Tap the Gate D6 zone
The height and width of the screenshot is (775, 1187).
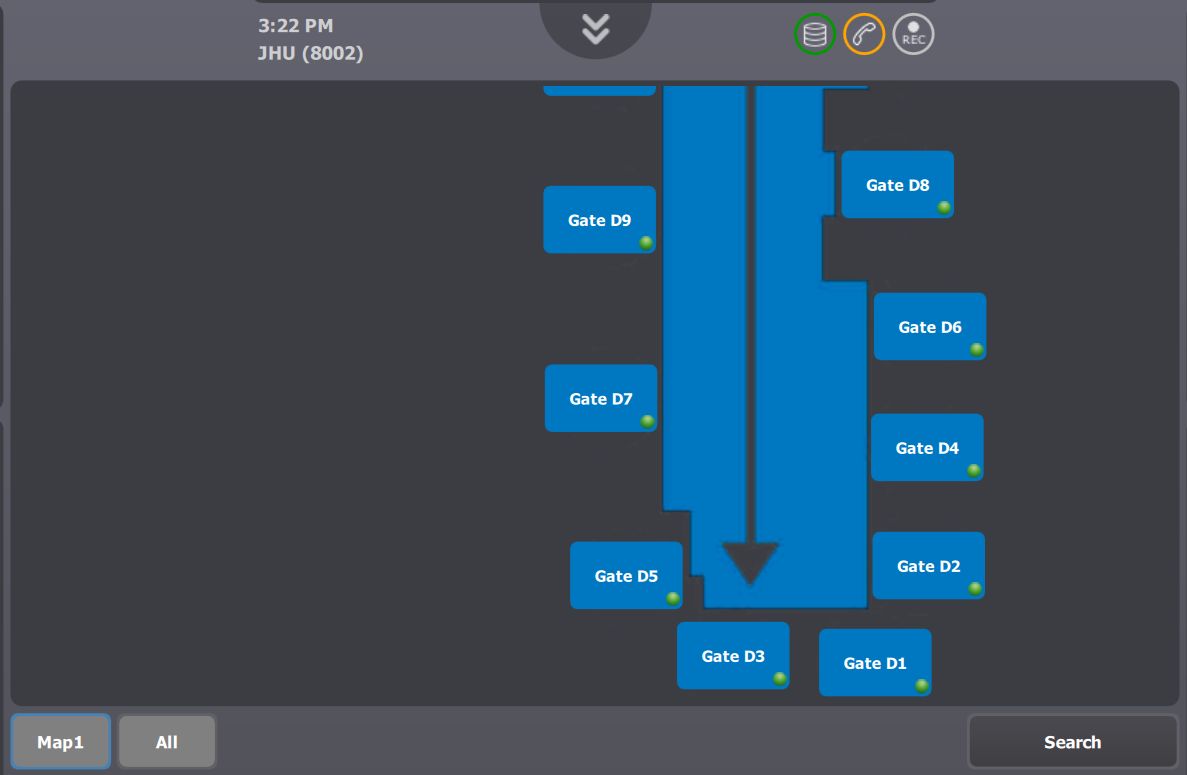[x=930, y=326]
